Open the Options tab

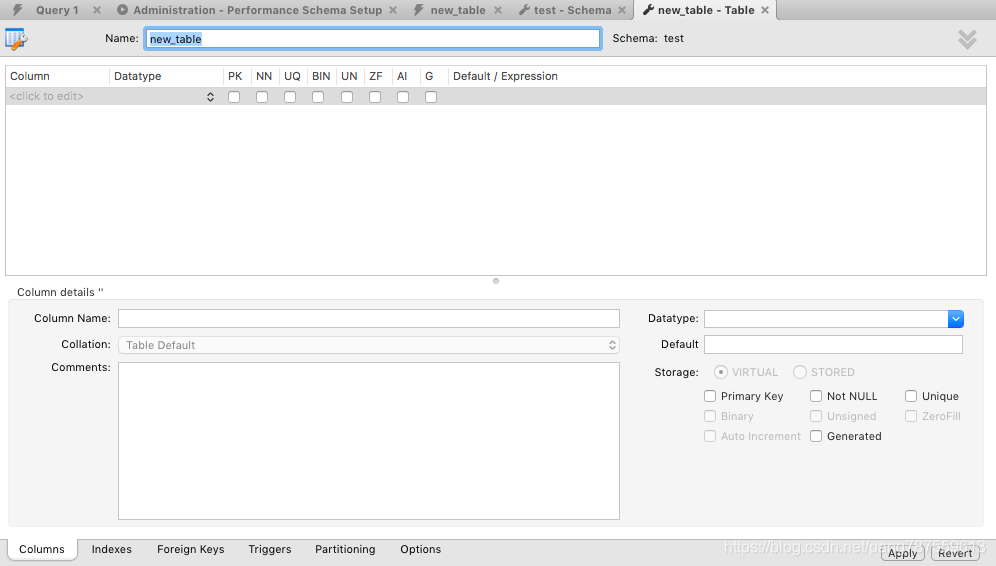click(421, 549)
